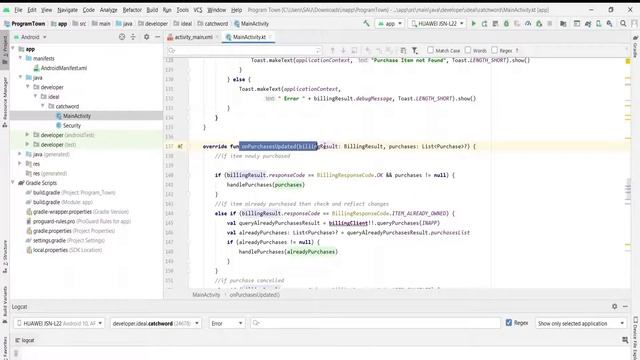Open AndroidManifest.xml in the project tree
Screen dimensions: 640x360
click(x=60, y=68)
